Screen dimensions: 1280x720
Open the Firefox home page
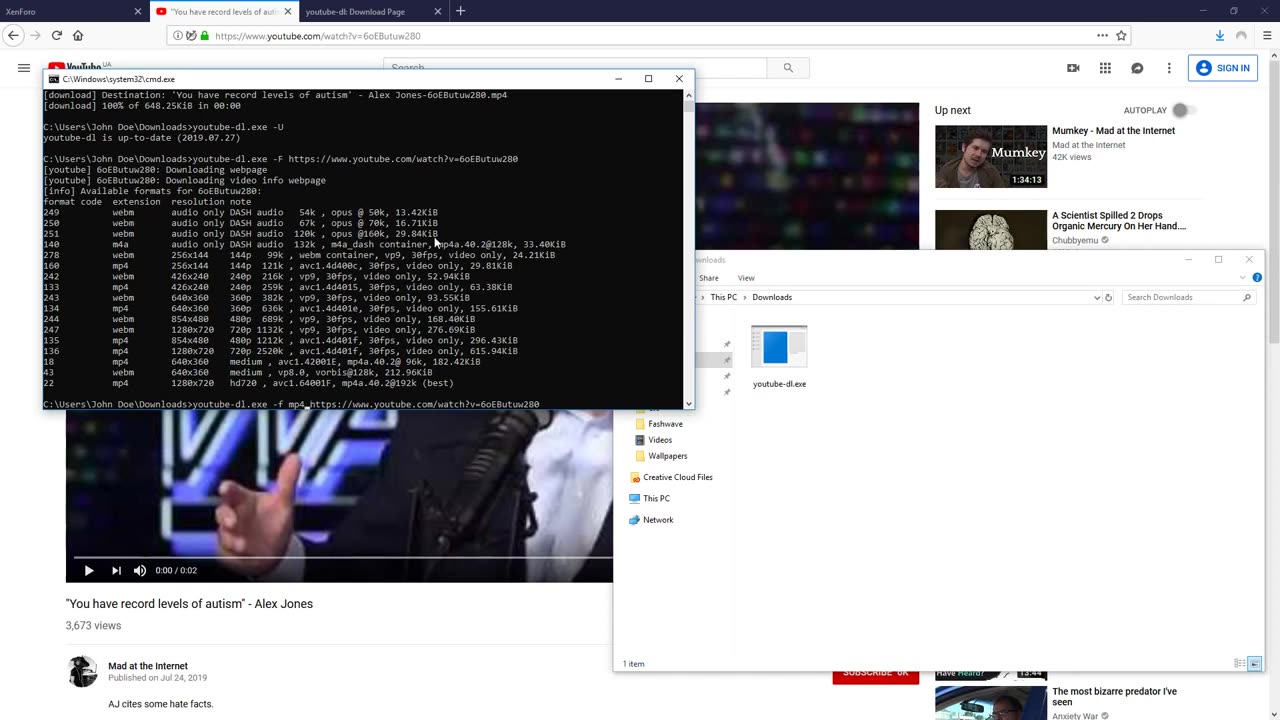coord(78,35)
